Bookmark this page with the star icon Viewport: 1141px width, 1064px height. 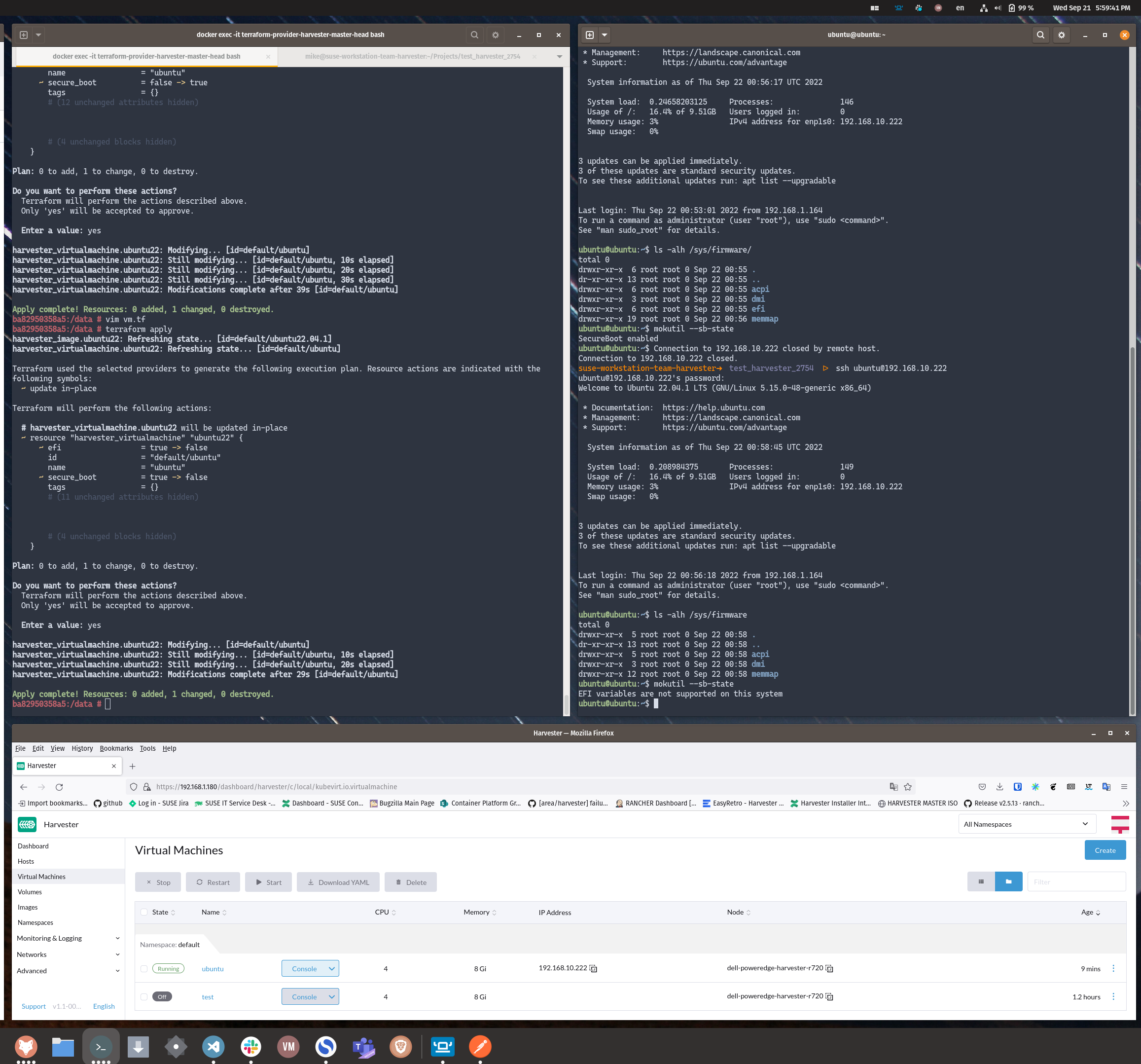click(x=908, y=787)
